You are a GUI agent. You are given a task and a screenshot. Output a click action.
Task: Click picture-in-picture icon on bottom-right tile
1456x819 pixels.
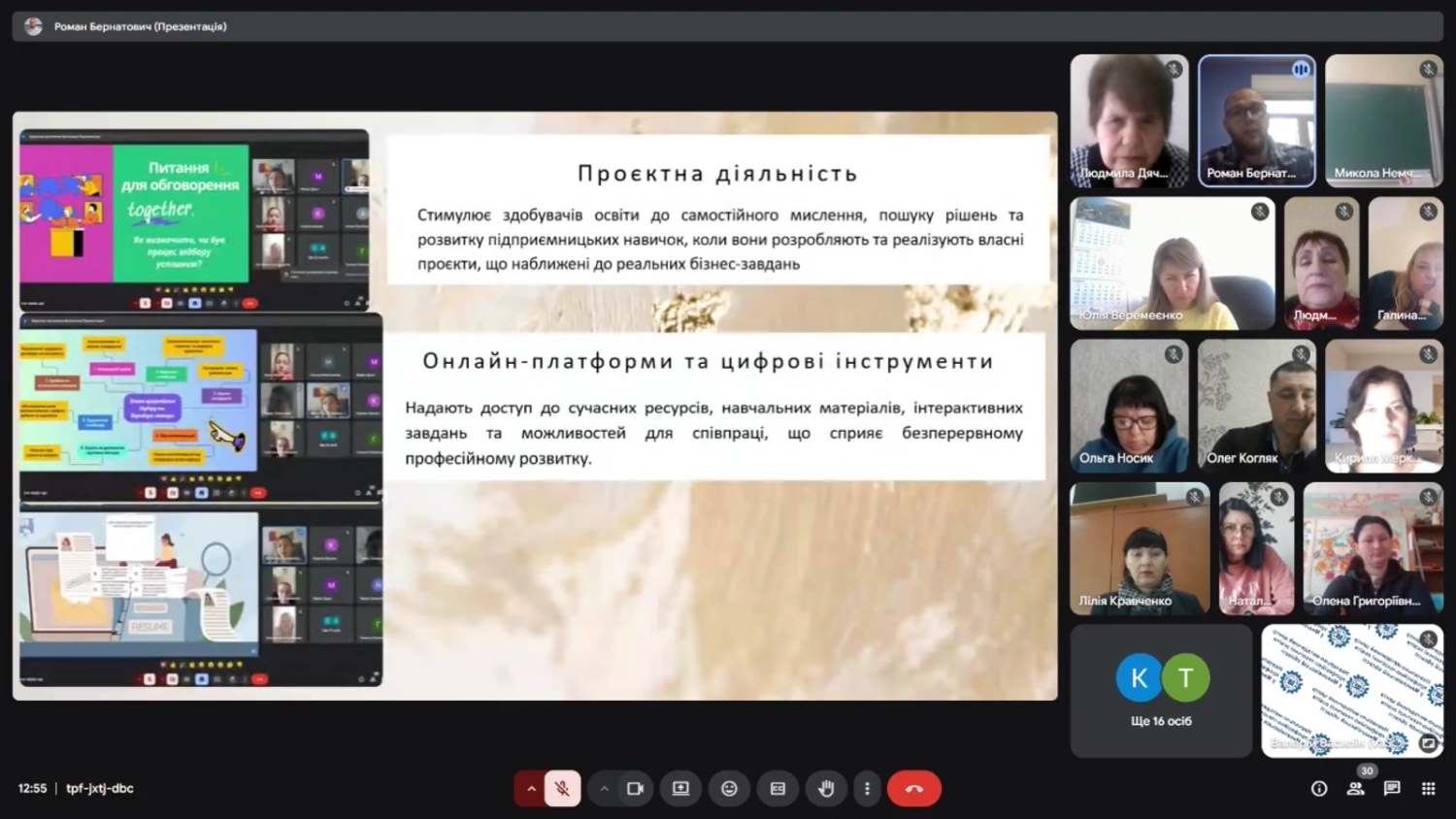coord(1428,743)
